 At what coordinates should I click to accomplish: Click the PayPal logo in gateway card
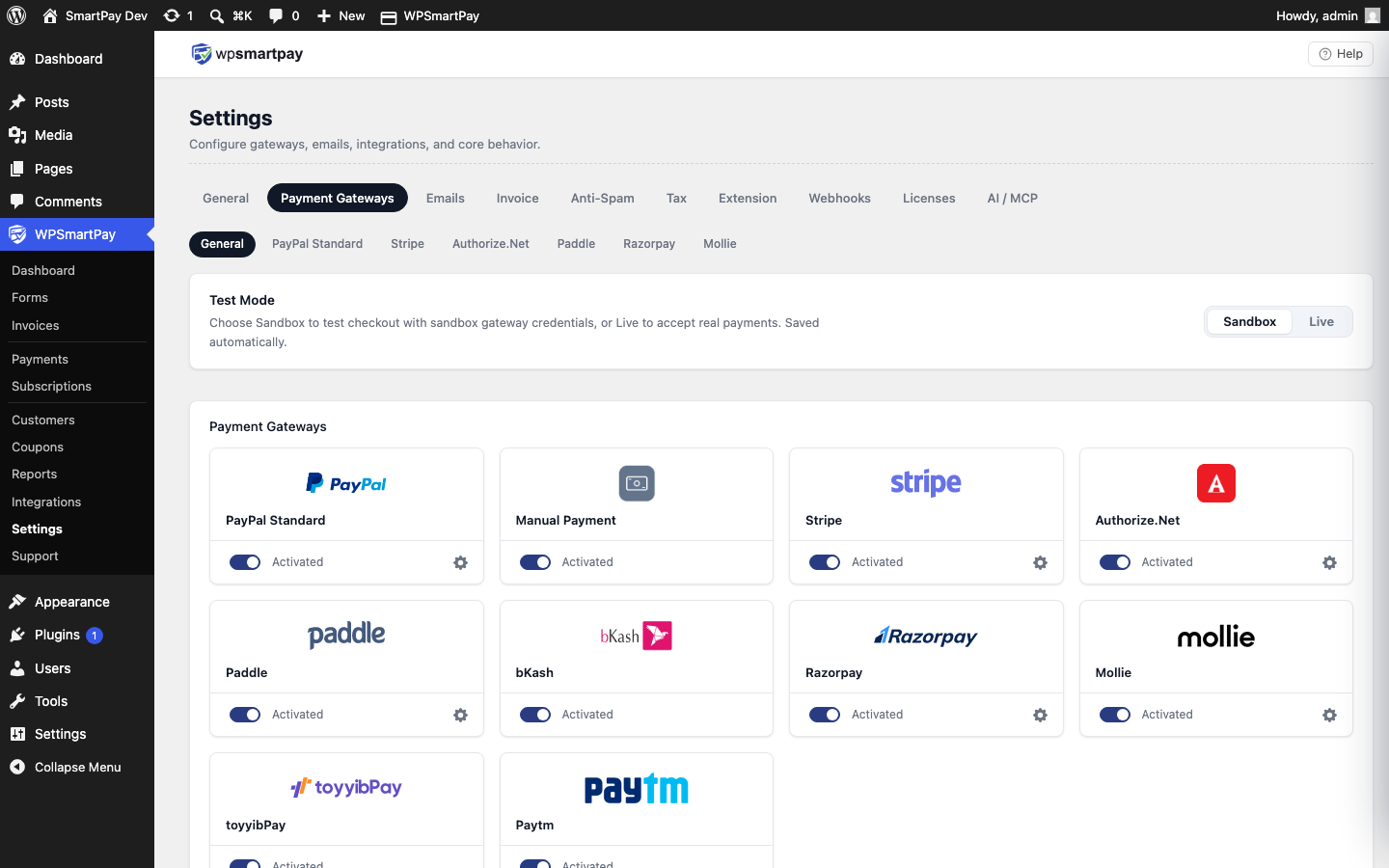click(x=346, y=483)
